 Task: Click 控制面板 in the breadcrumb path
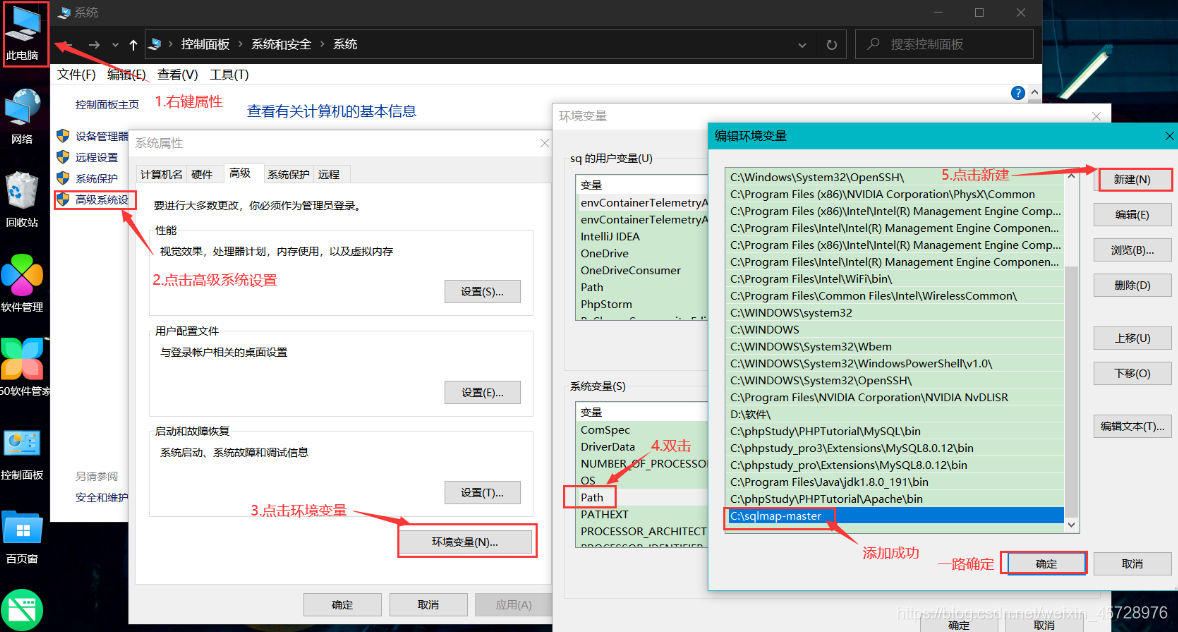(x=205, y=44)
